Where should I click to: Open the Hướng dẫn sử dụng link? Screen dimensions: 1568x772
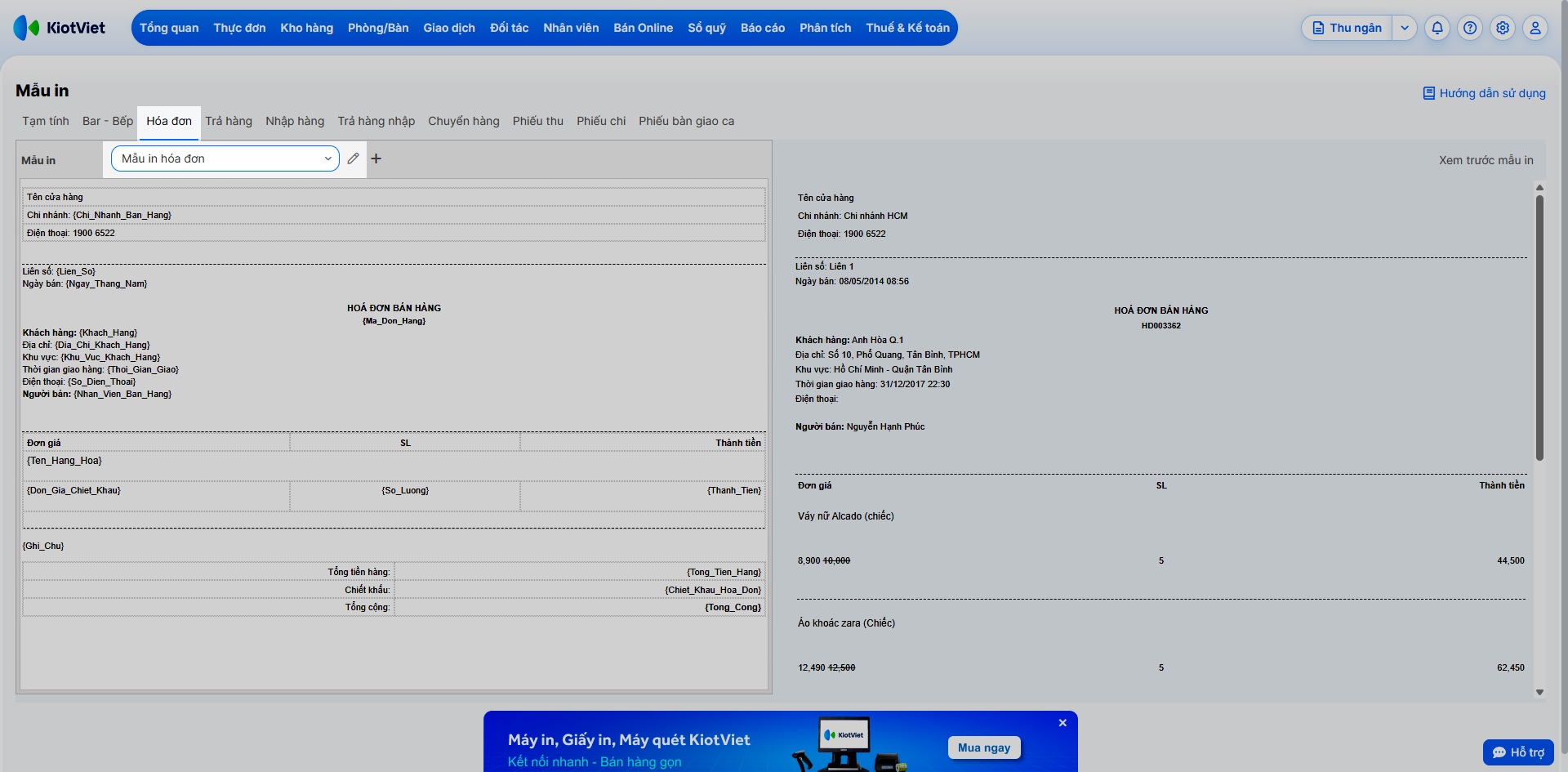point(1485,93)
